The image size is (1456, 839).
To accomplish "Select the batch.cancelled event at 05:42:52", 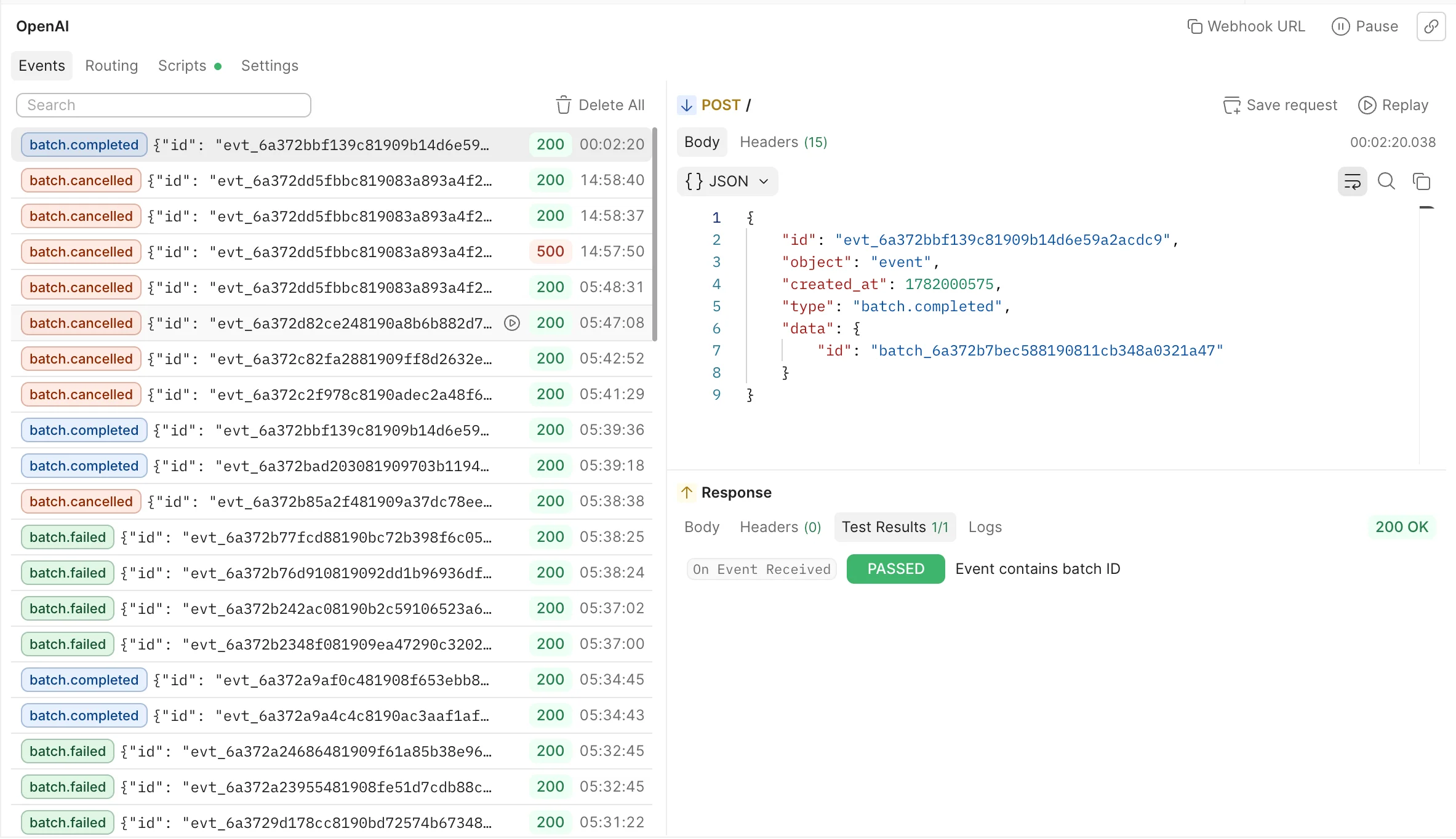I will [x=332, y=359].
